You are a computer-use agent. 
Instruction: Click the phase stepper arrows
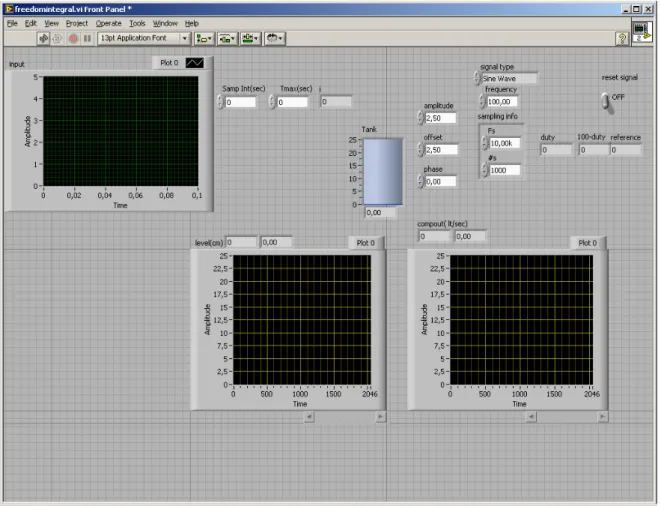(420, 182)
